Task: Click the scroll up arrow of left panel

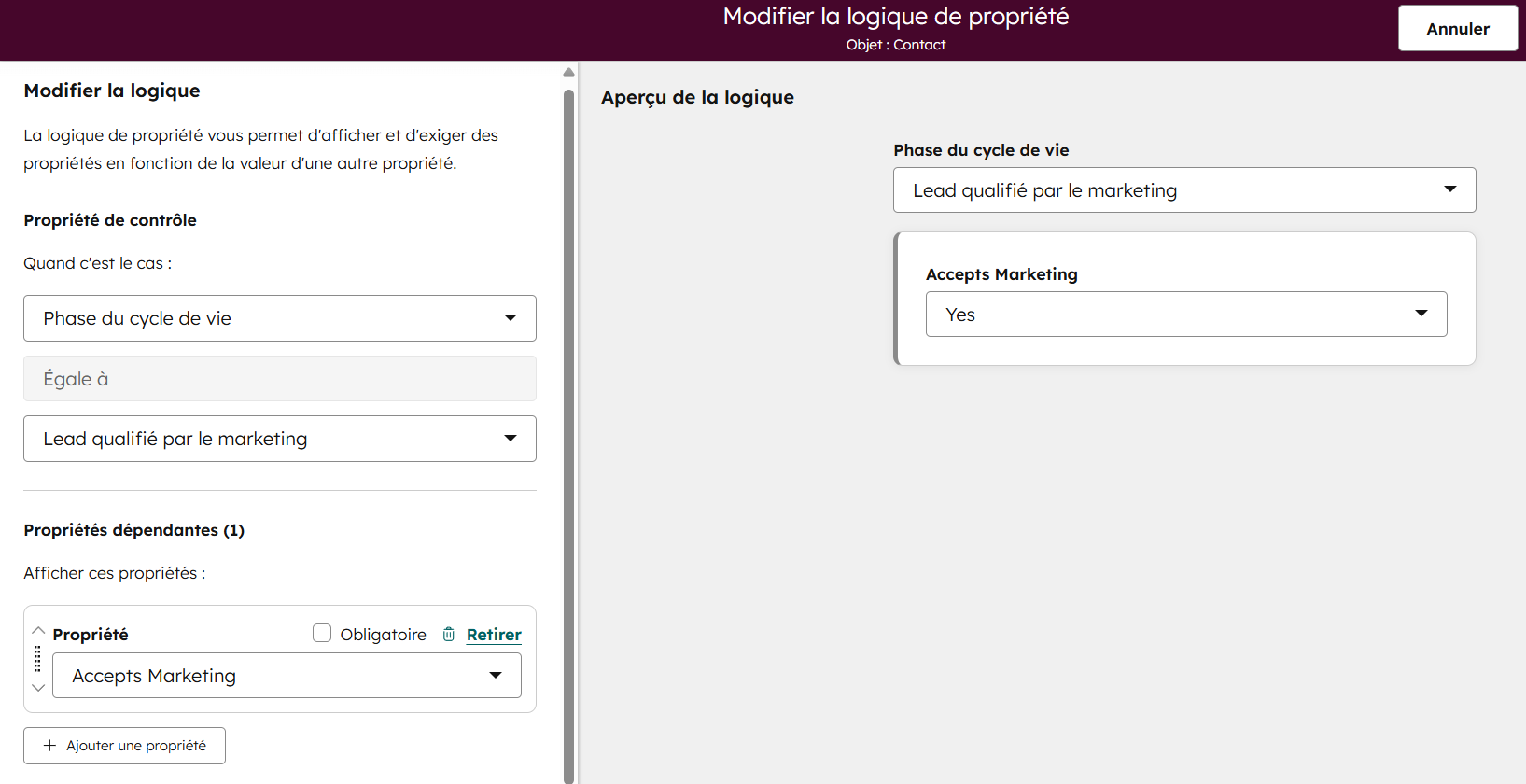Action: [568, 72]
